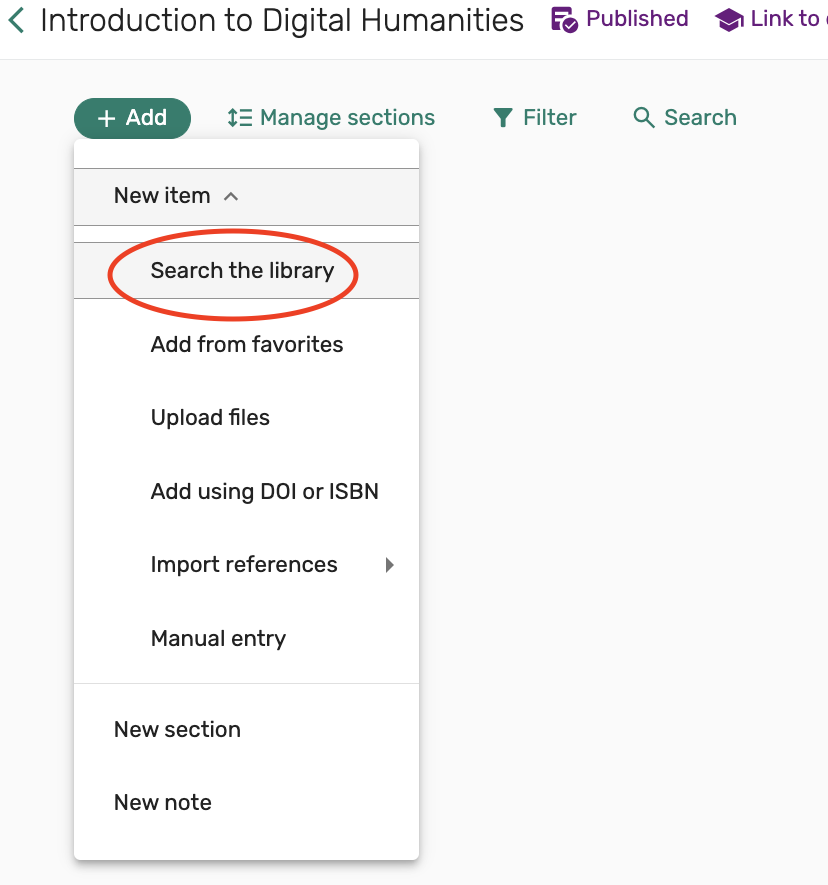Click the Filter funnel icon
Screen dimensions: 828x885
[x=503, y=118]
